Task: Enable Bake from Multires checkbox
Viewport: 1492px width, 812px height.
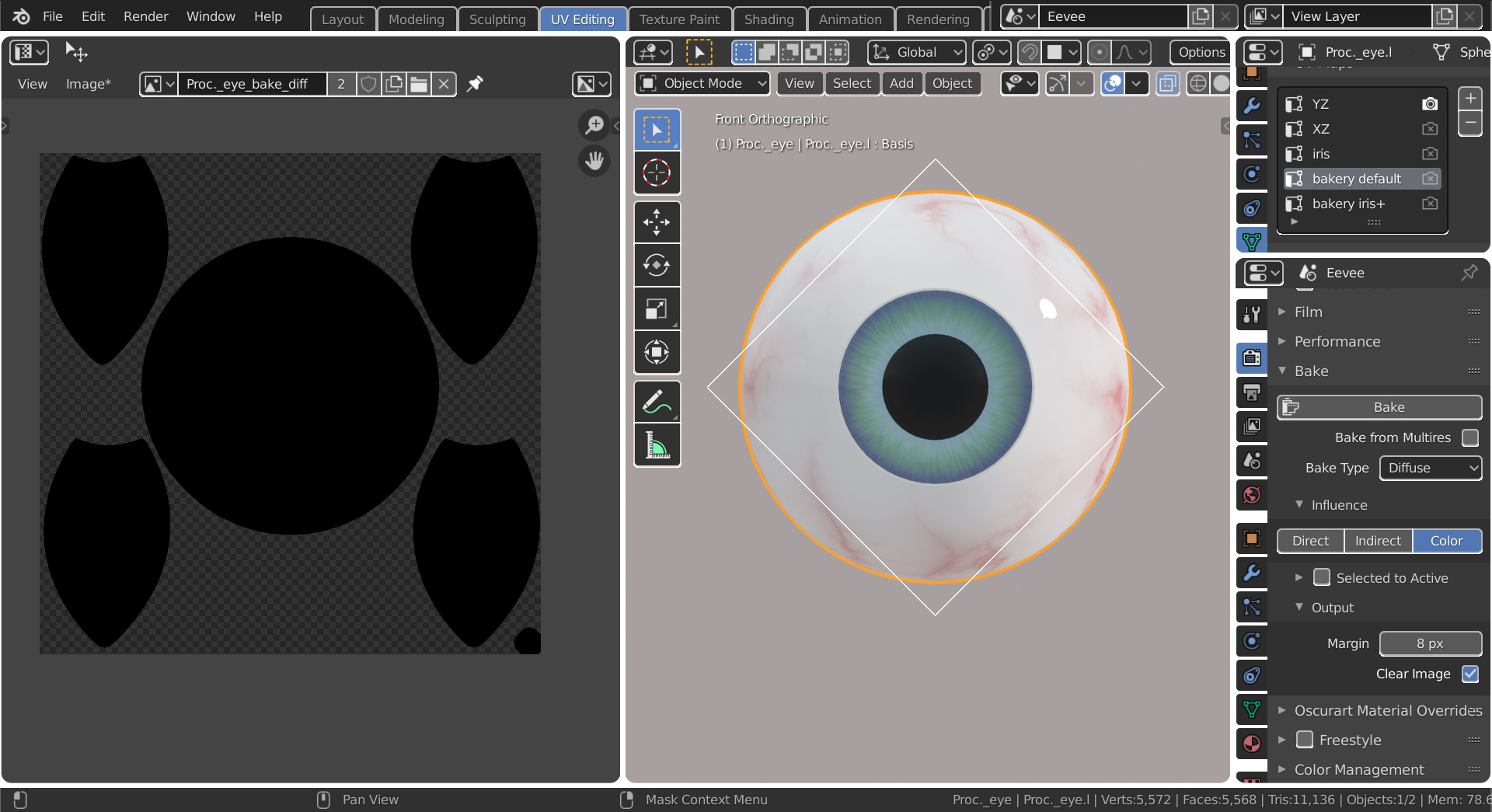Action: (x=1470, y=437)
